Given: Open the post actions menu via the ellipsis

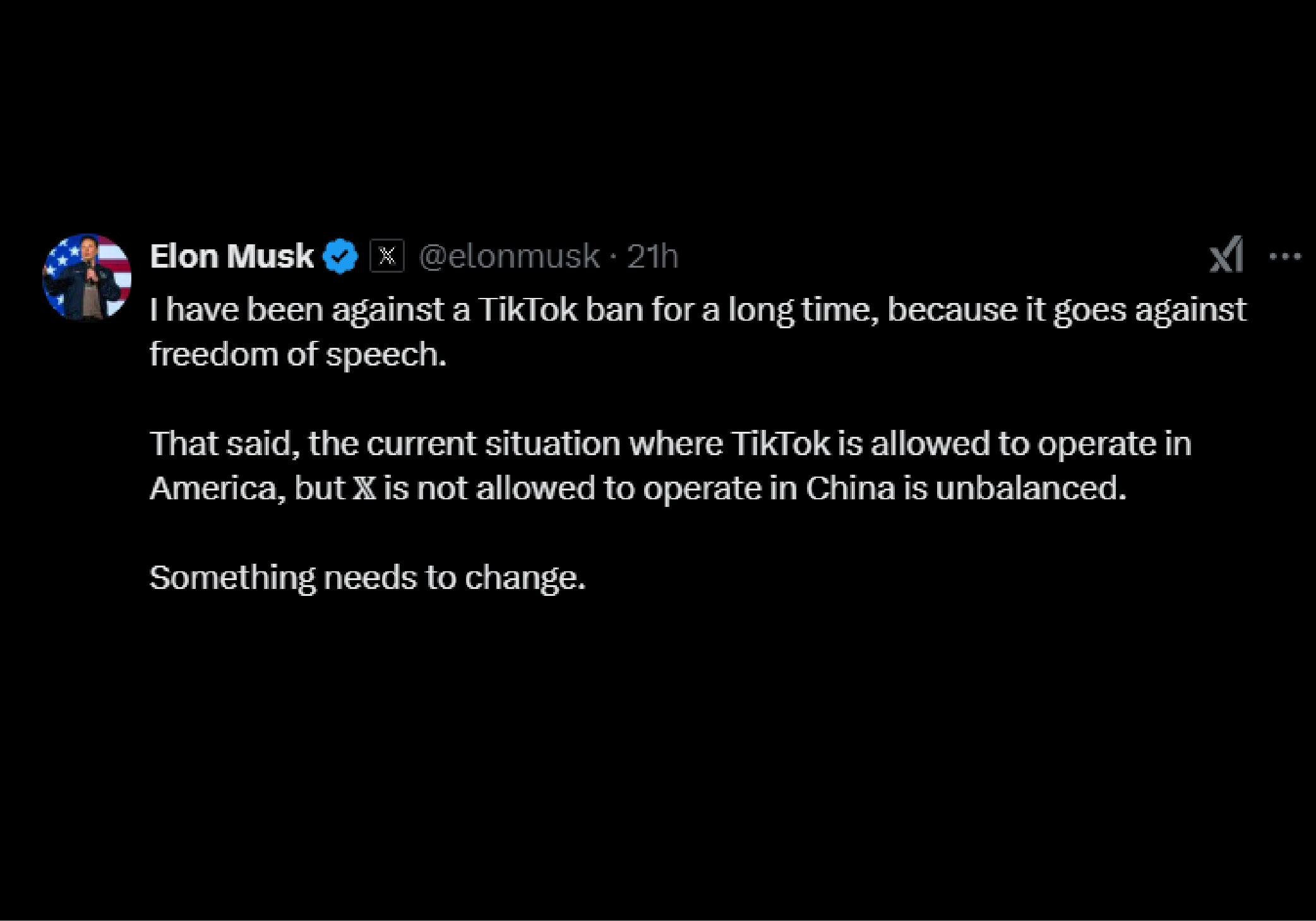Looking at the screenshot, I should (1286, 255).
